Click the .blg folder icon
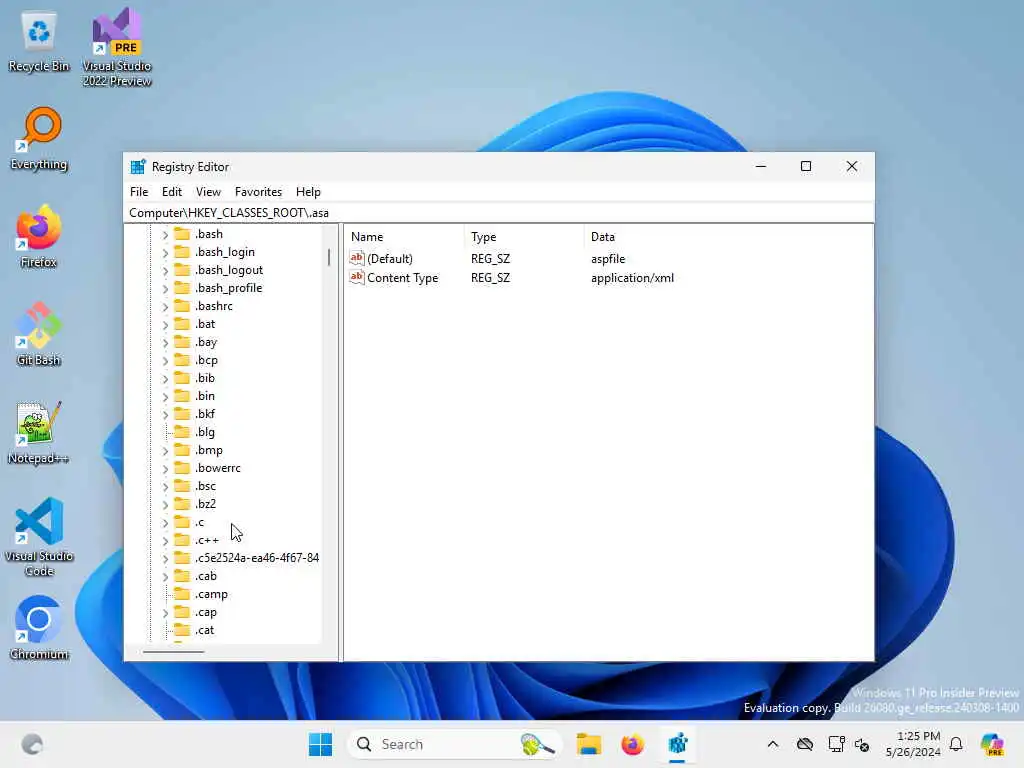Image resolution: width=1024 pixels, height=768 pixels. (x=182, y=432)
